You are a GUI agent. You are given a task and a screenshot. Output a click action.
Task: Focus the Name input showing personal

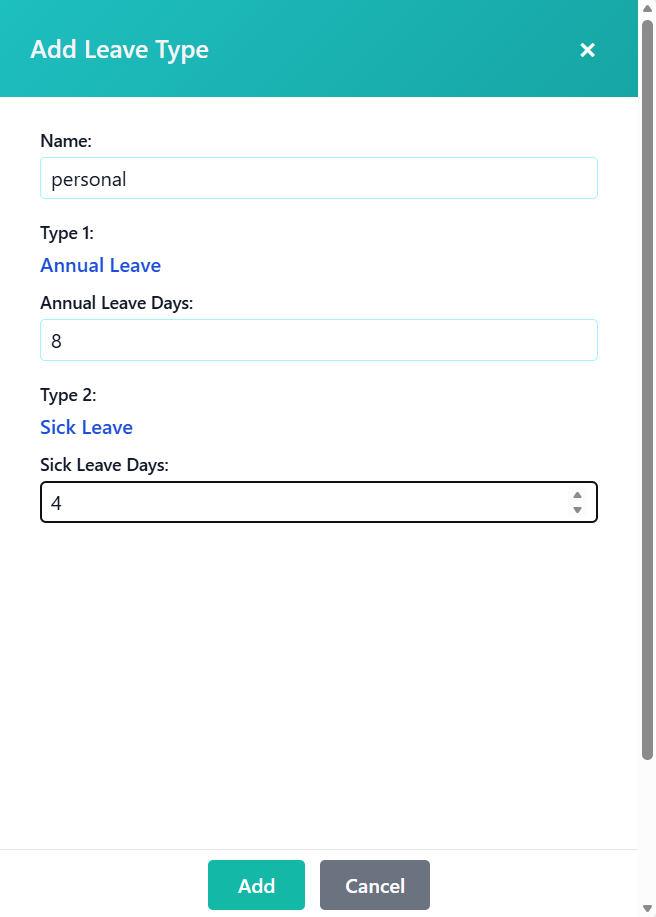(x=318, y=178)
